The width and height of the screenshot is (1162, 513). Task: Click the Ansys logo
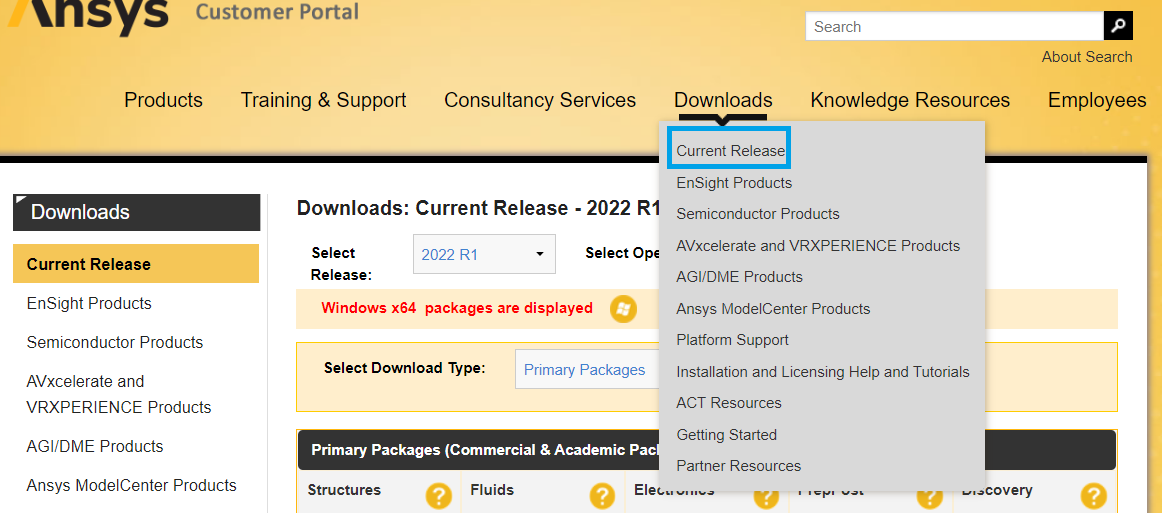click(x=88, y=16)
